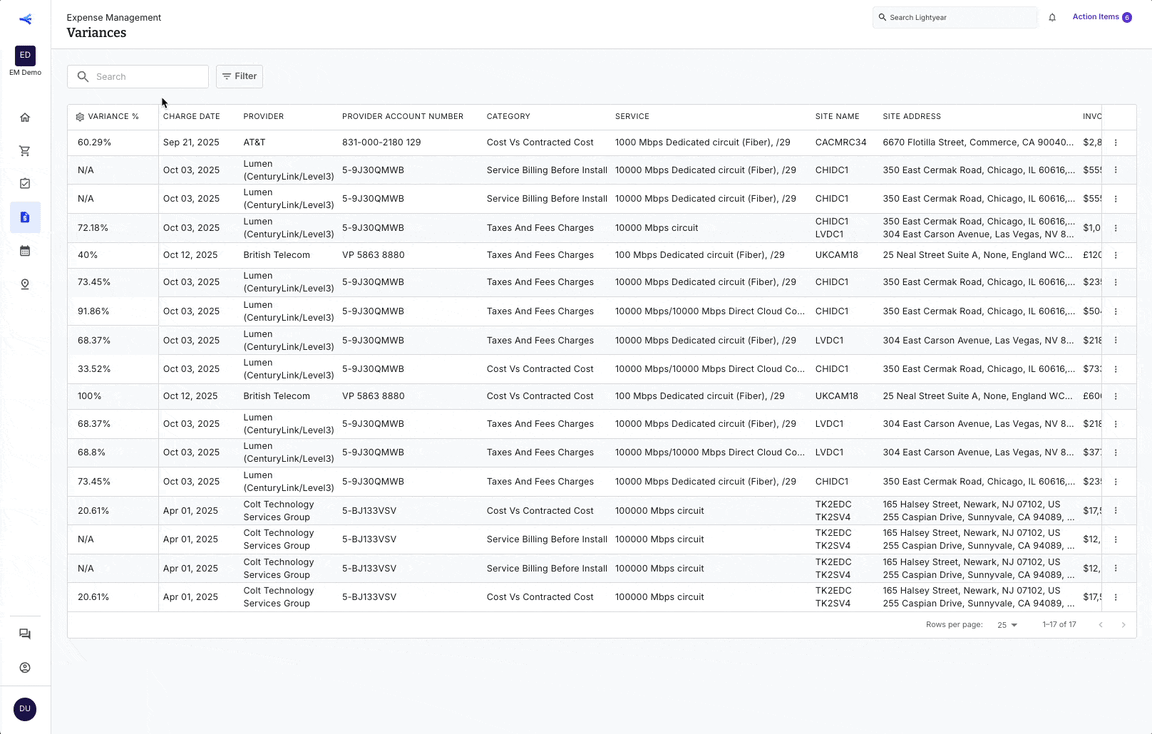Click the ED workspace avatar
This screenshot has width=1152, height=734.
point(25,55)
